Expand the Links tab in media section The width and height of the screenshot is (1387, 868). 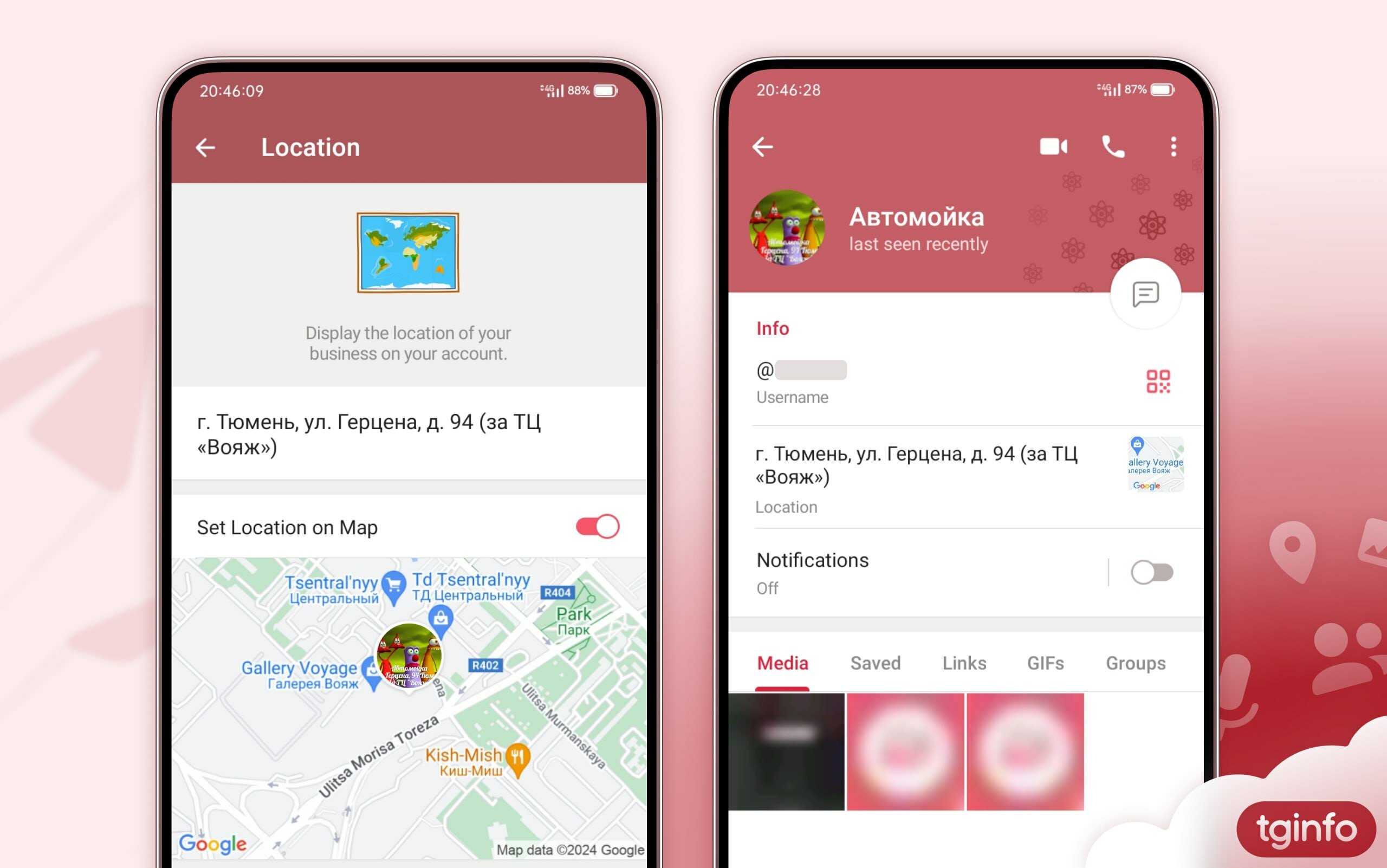963,662
